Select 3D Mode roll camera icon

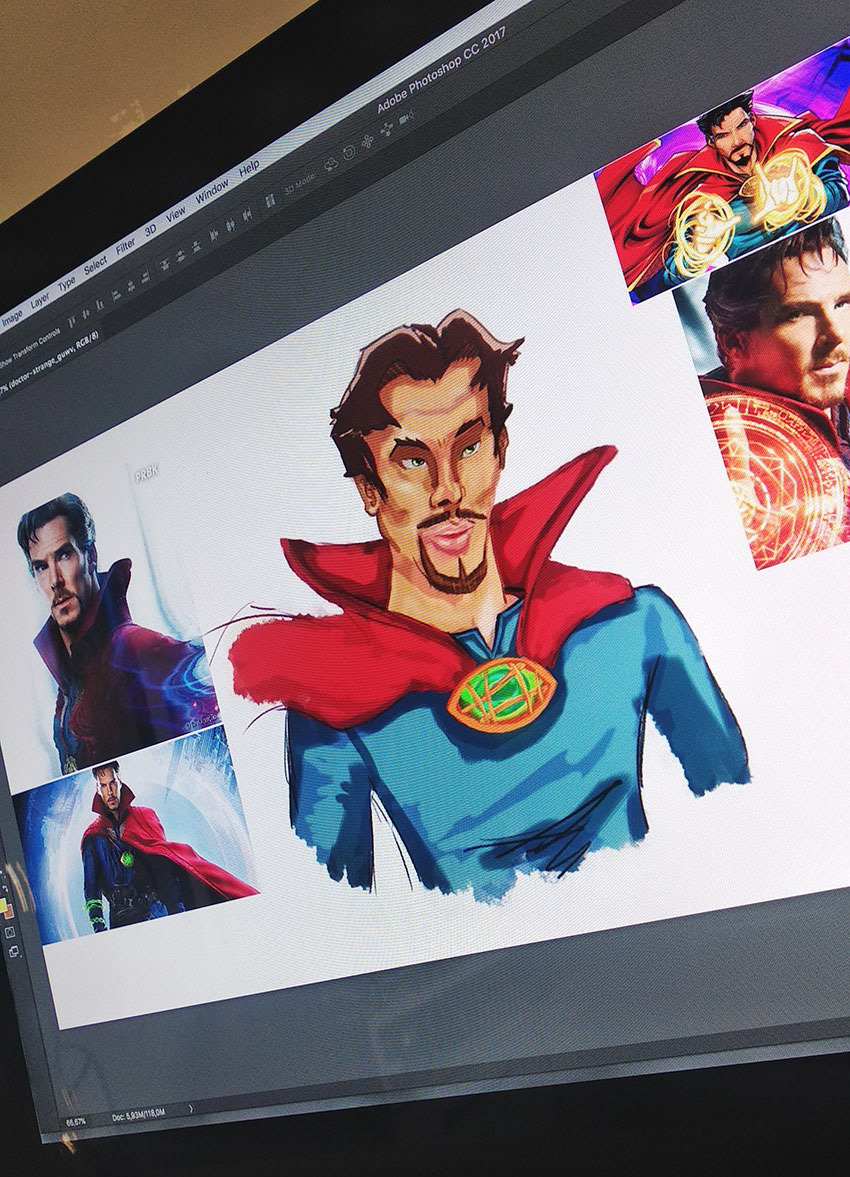coord(349,152)
